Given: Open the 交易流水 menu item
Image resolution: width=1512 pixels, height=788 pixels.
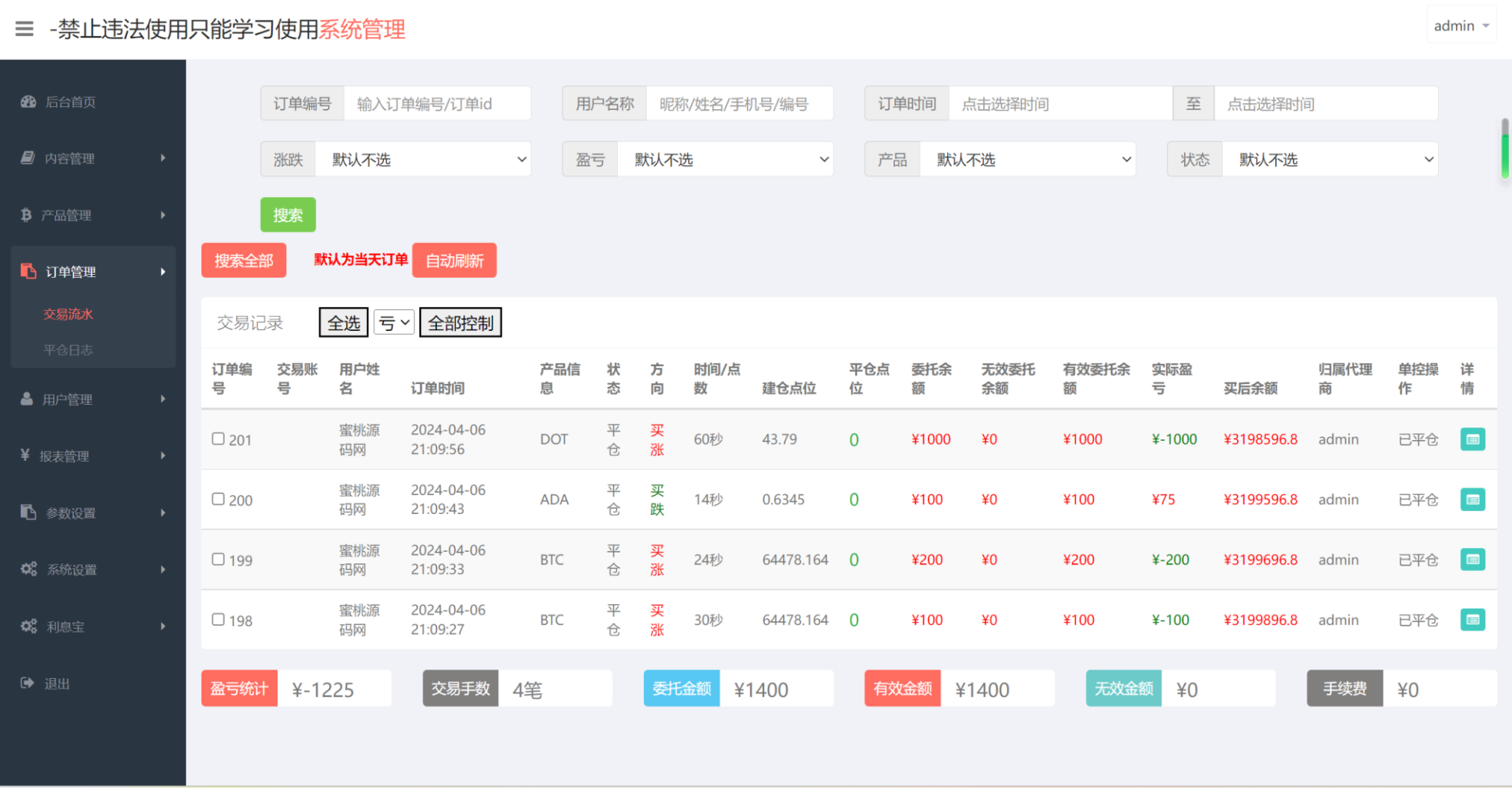Looking at the screenshot, I should [x=69, y=314].
